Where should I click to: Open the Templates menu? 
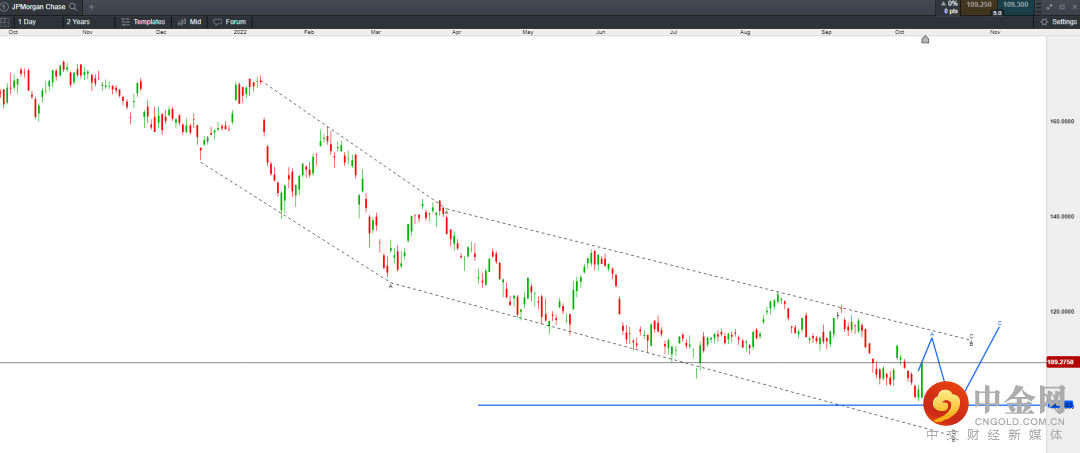pyautogui.click(x=143, y=22)
